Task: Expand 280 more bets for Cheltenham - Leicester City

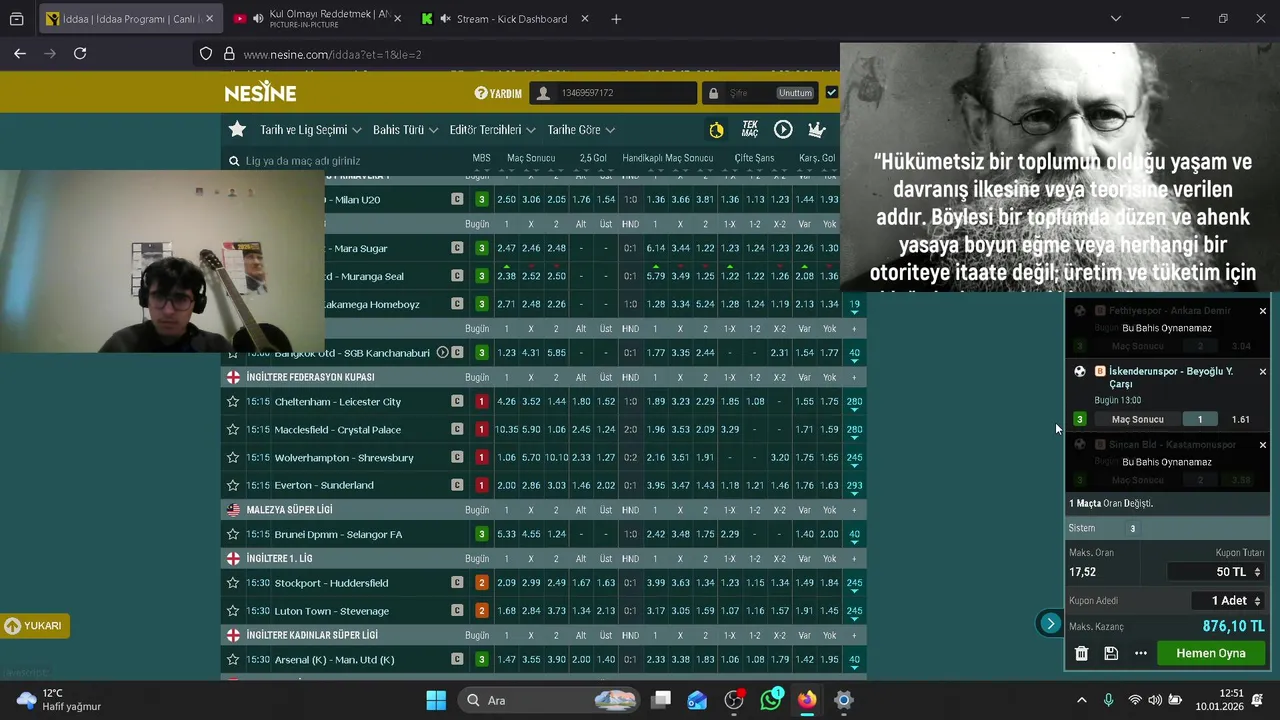Action: [854, 403]
